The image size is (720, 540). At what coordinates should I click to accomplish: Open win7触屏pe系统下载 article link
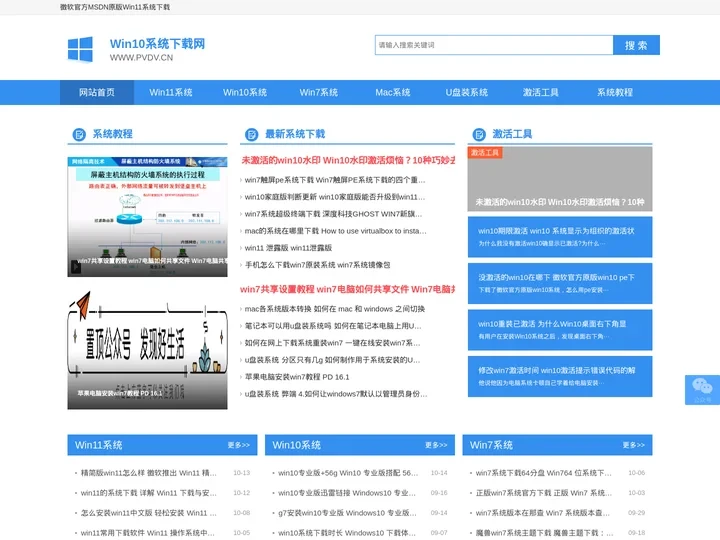[335, 180]
